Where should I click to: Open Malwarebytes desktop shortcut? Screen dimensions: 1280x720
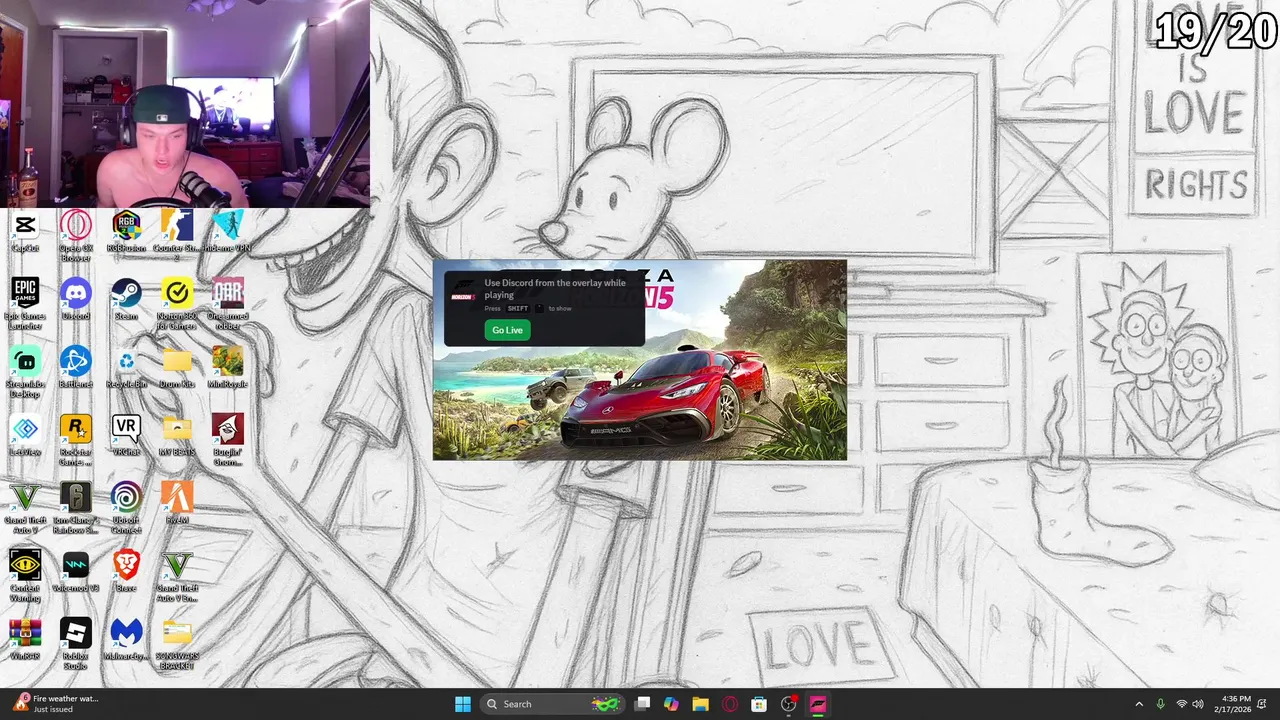[126, 640]
